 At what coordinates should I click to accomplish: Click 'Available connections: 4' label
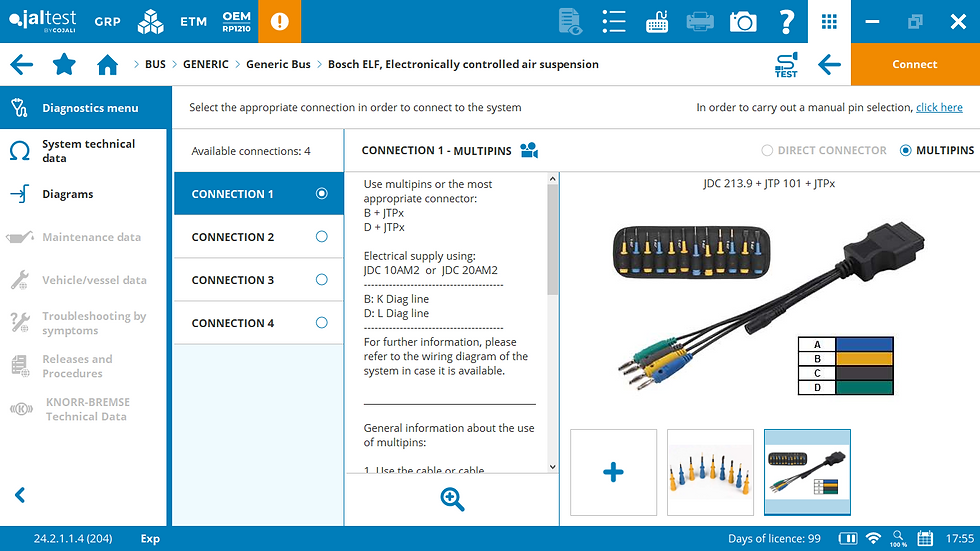(251, 151)
